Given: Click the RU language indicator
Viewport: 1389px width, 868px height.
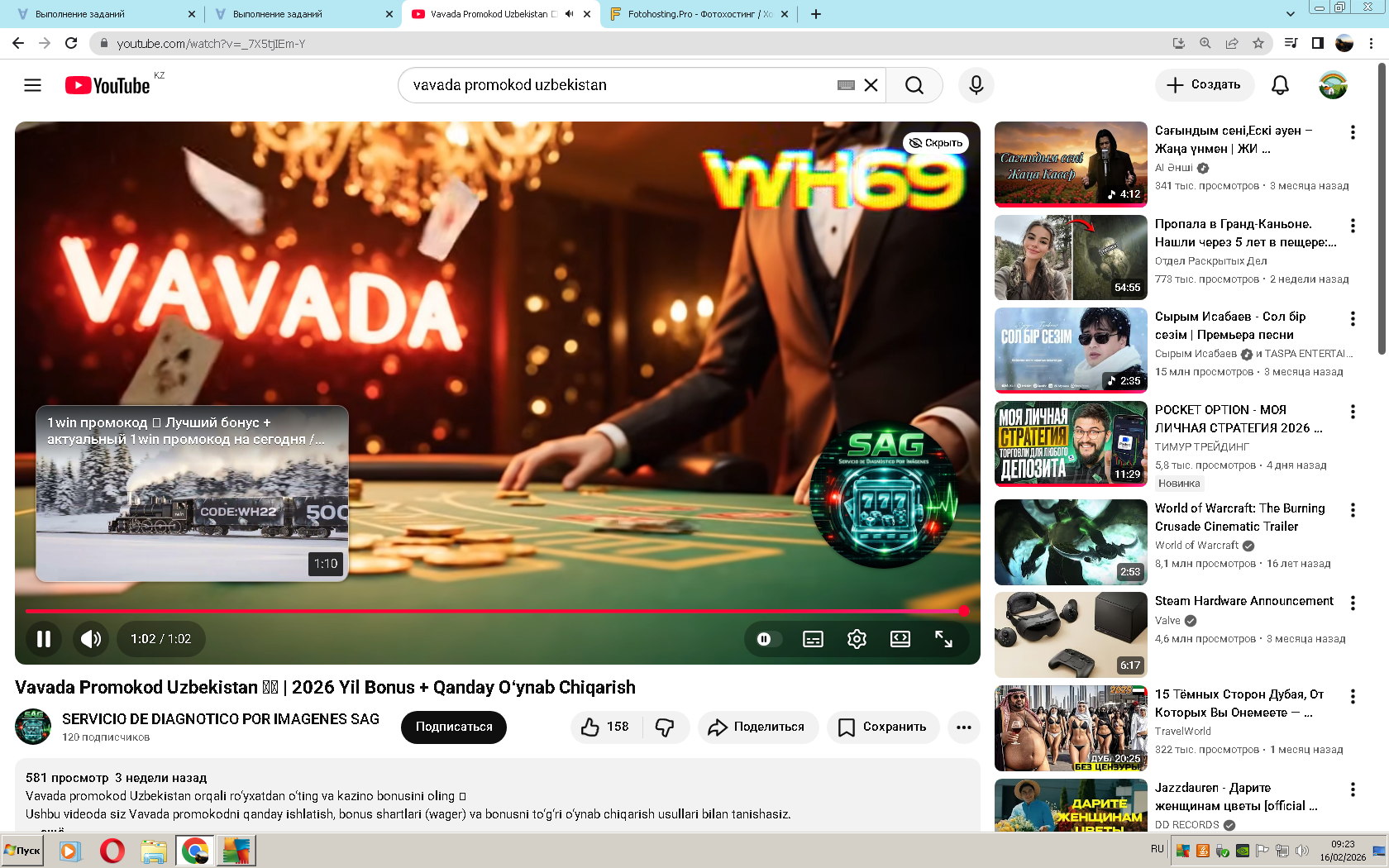Looking at the screenshot, I should click(x=1157, y=849).
